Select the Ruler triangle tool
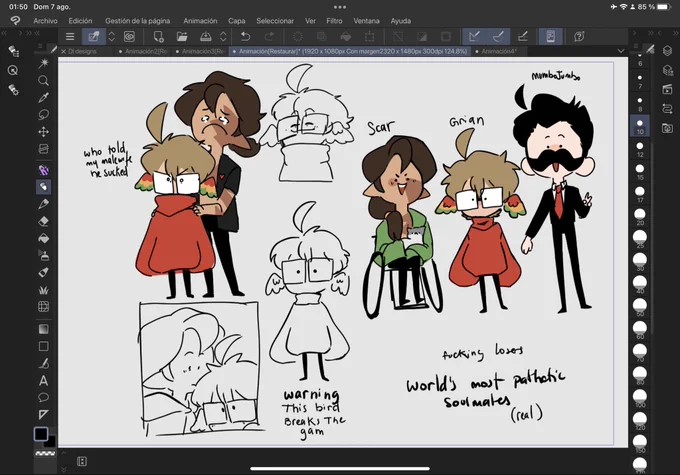Screen dimensions: 680x475 pos(43,415)
